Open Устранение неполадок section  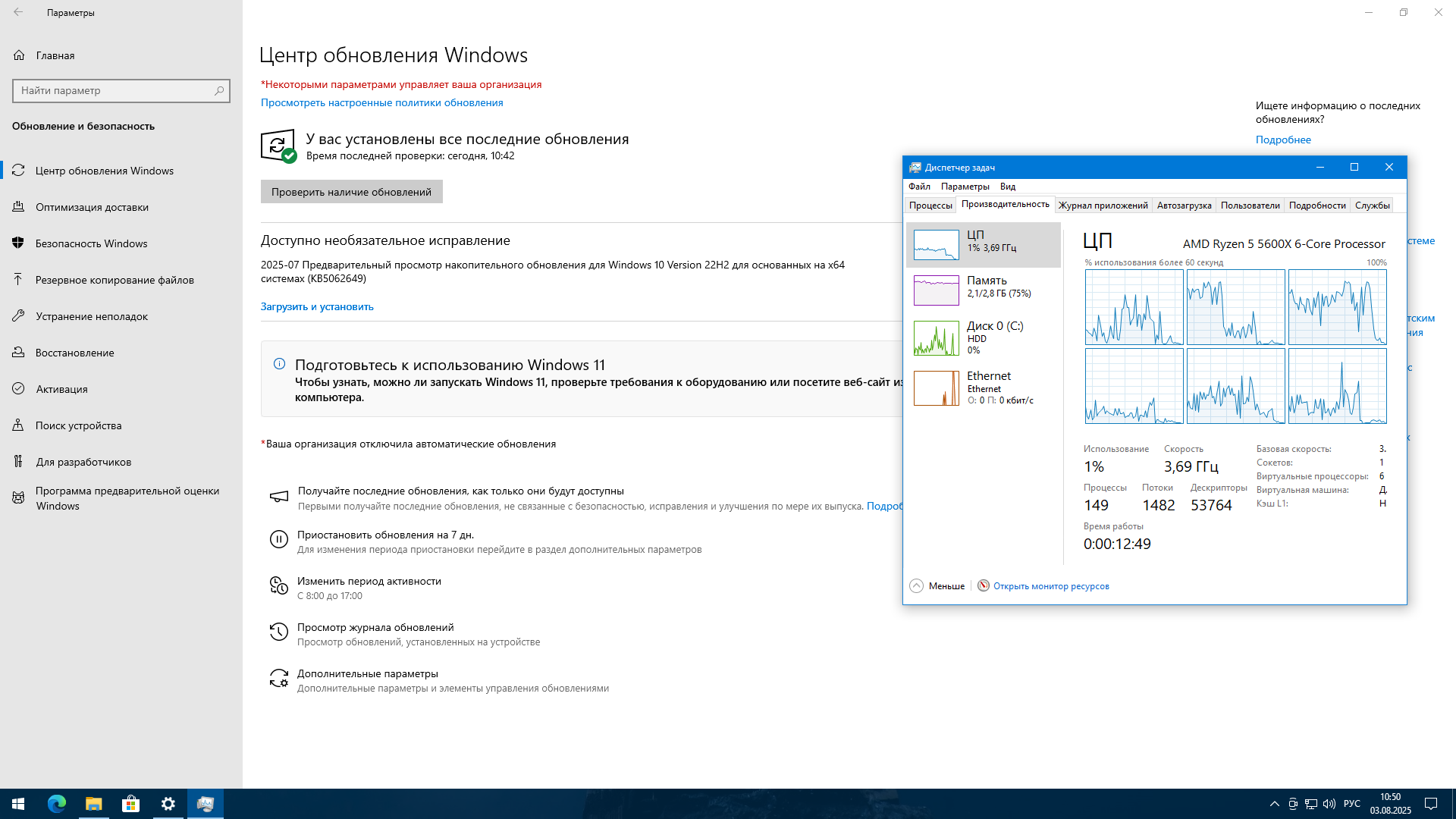click(121, 316)
